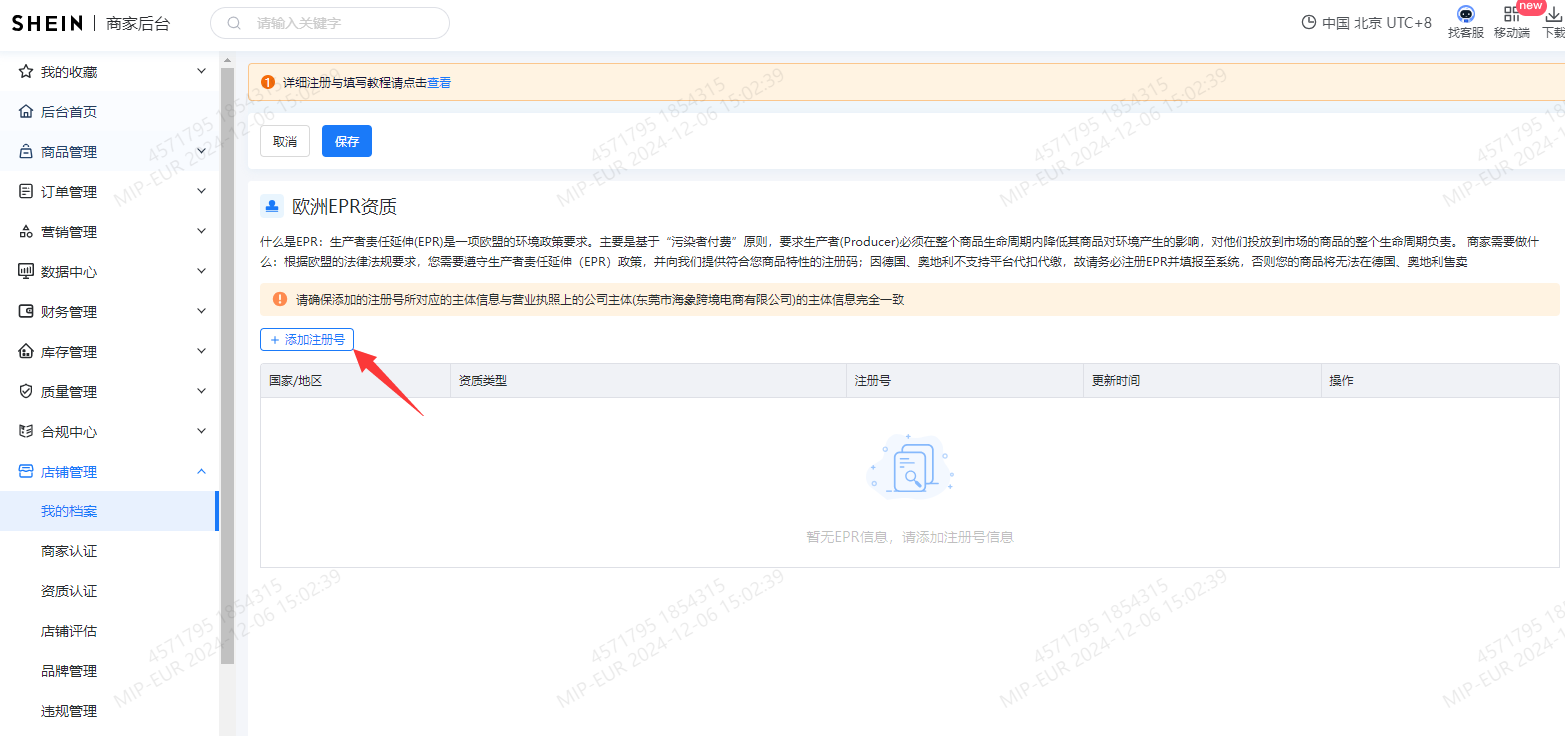Open the 商家认证 menu item

[x=69, y=551]
